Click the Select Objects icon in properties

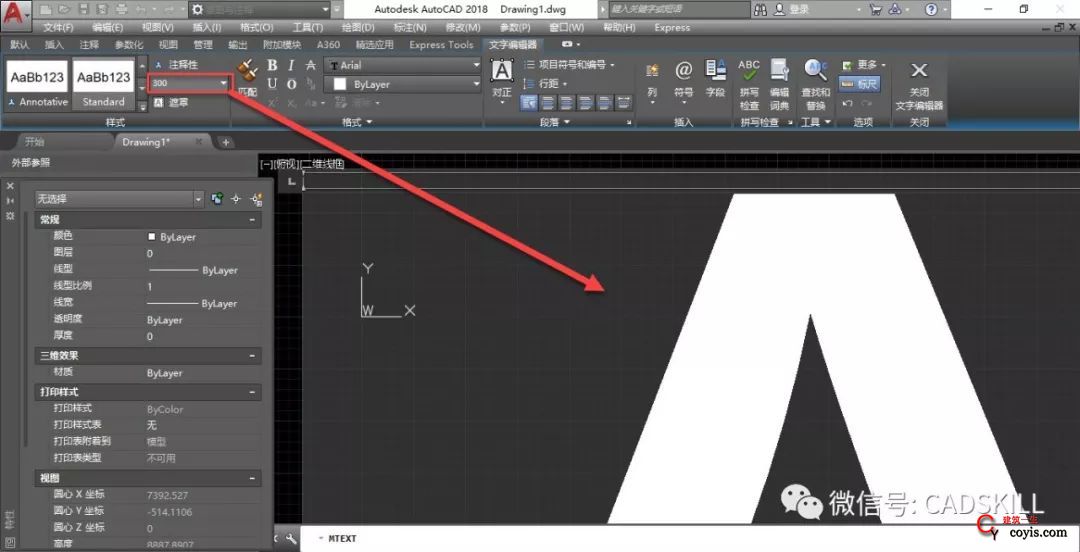pos(236,198)
